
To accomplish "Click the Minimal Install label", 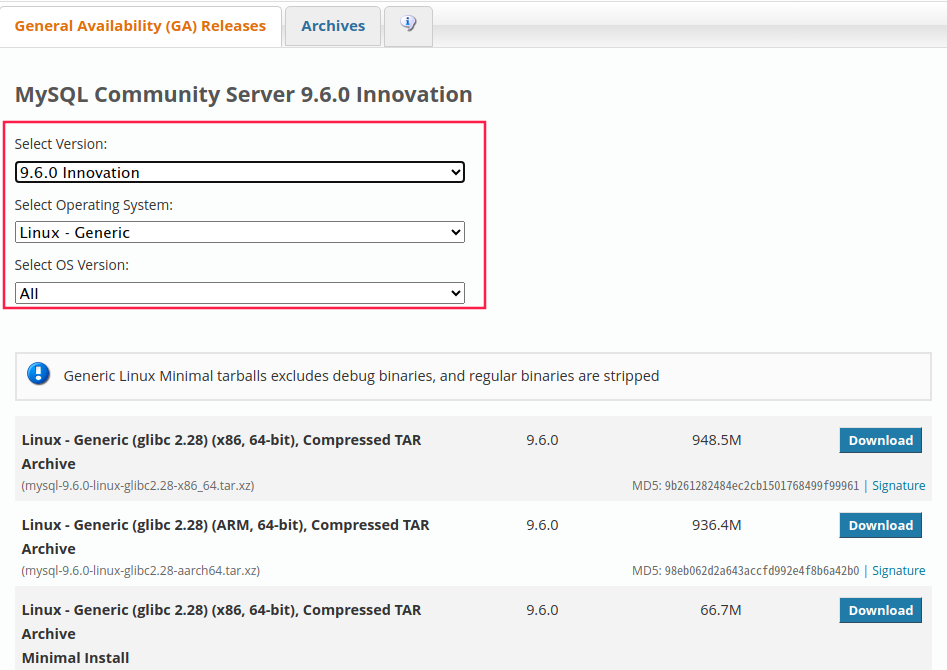I will pos(75,658).
